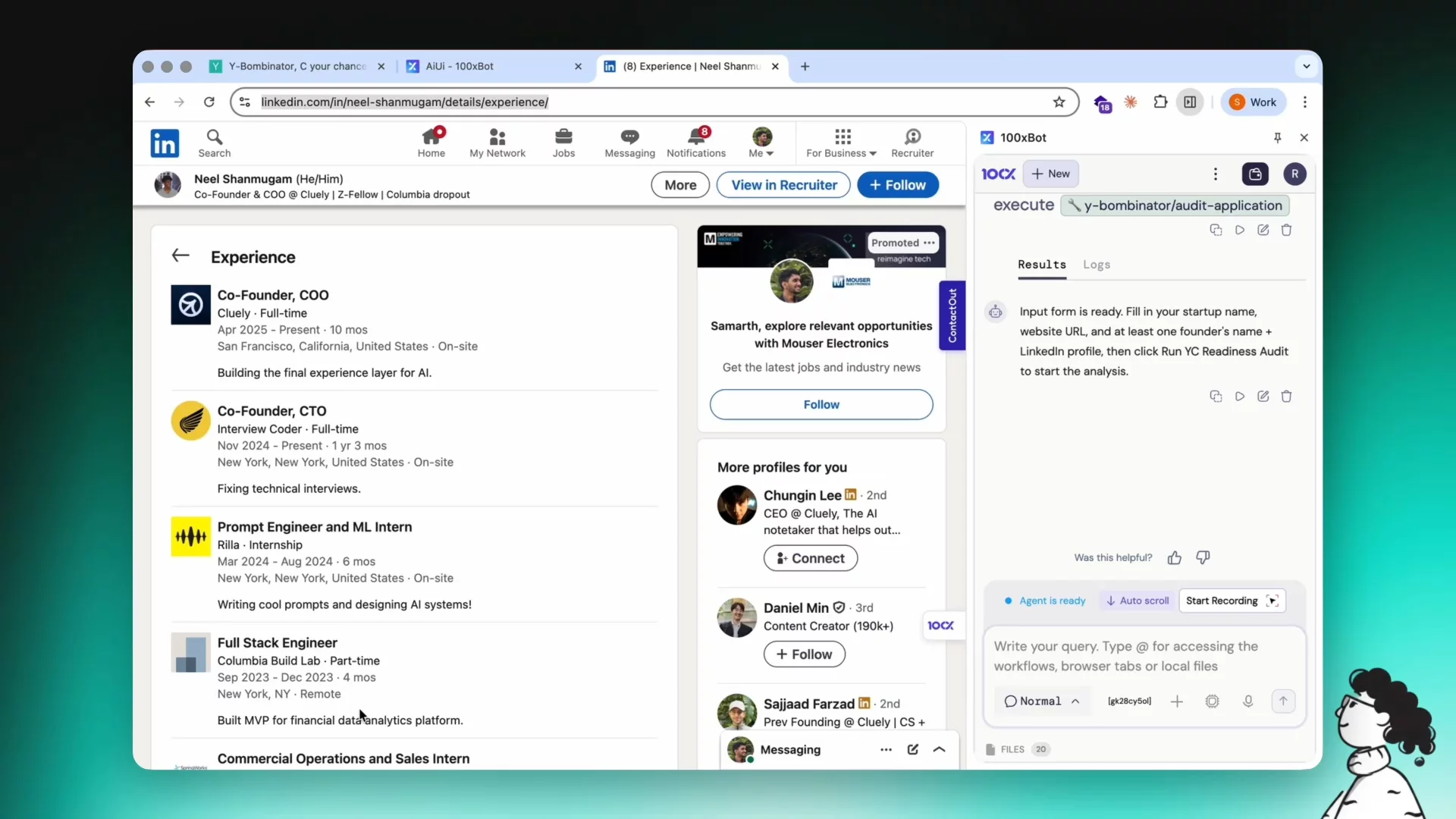This screenshot has height=819, width=1456.
Task: Toggle Start Recording button
Action: click(x=1232, y=601)
